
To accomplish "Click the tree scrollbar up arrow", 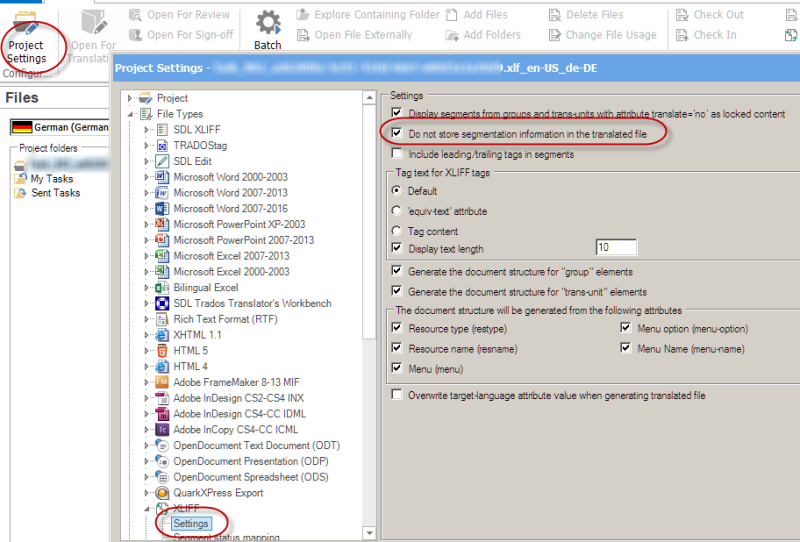I will tap(369, 97).
